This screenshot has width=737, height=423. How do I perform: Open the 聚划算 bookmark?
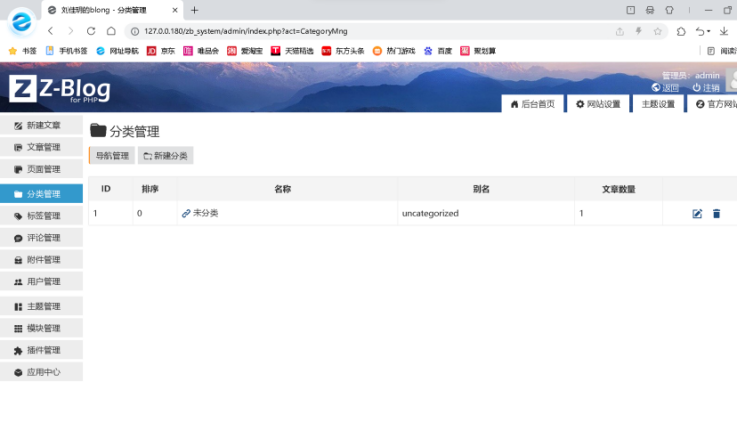click(x=478, y=51)
